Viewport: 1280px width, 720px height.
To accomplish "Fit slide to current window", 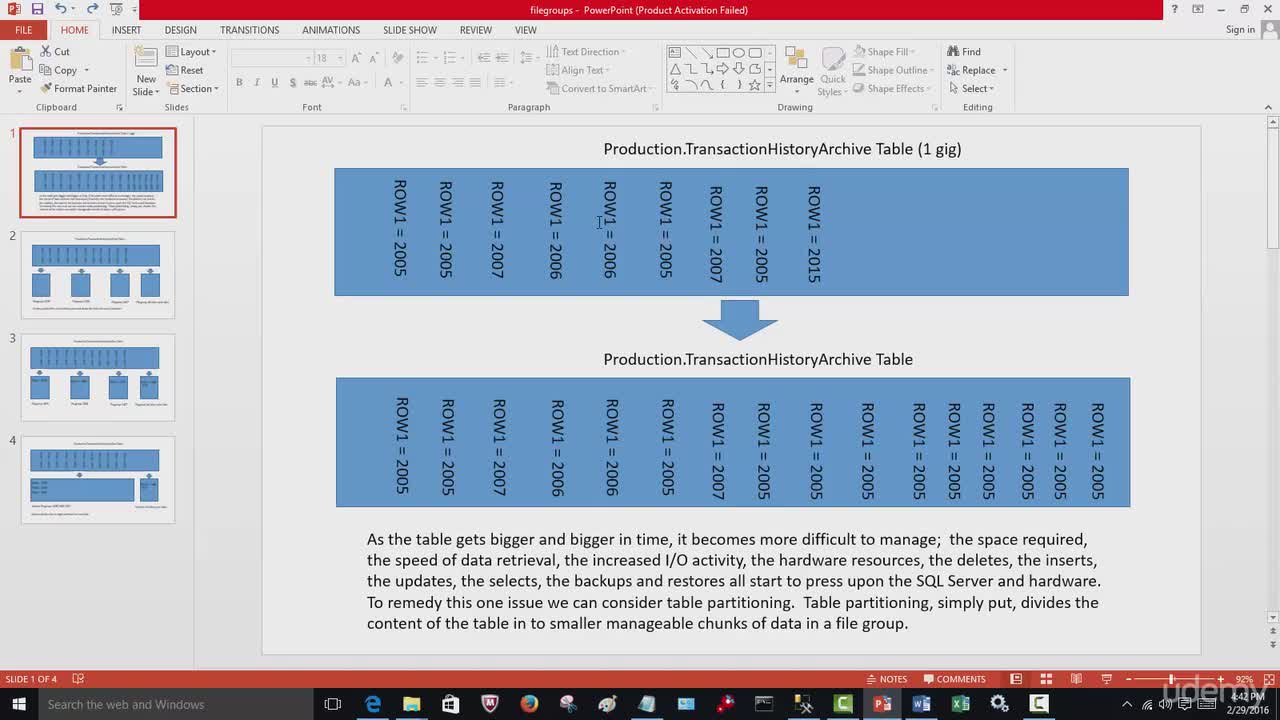I will (x=1268, y=679).
